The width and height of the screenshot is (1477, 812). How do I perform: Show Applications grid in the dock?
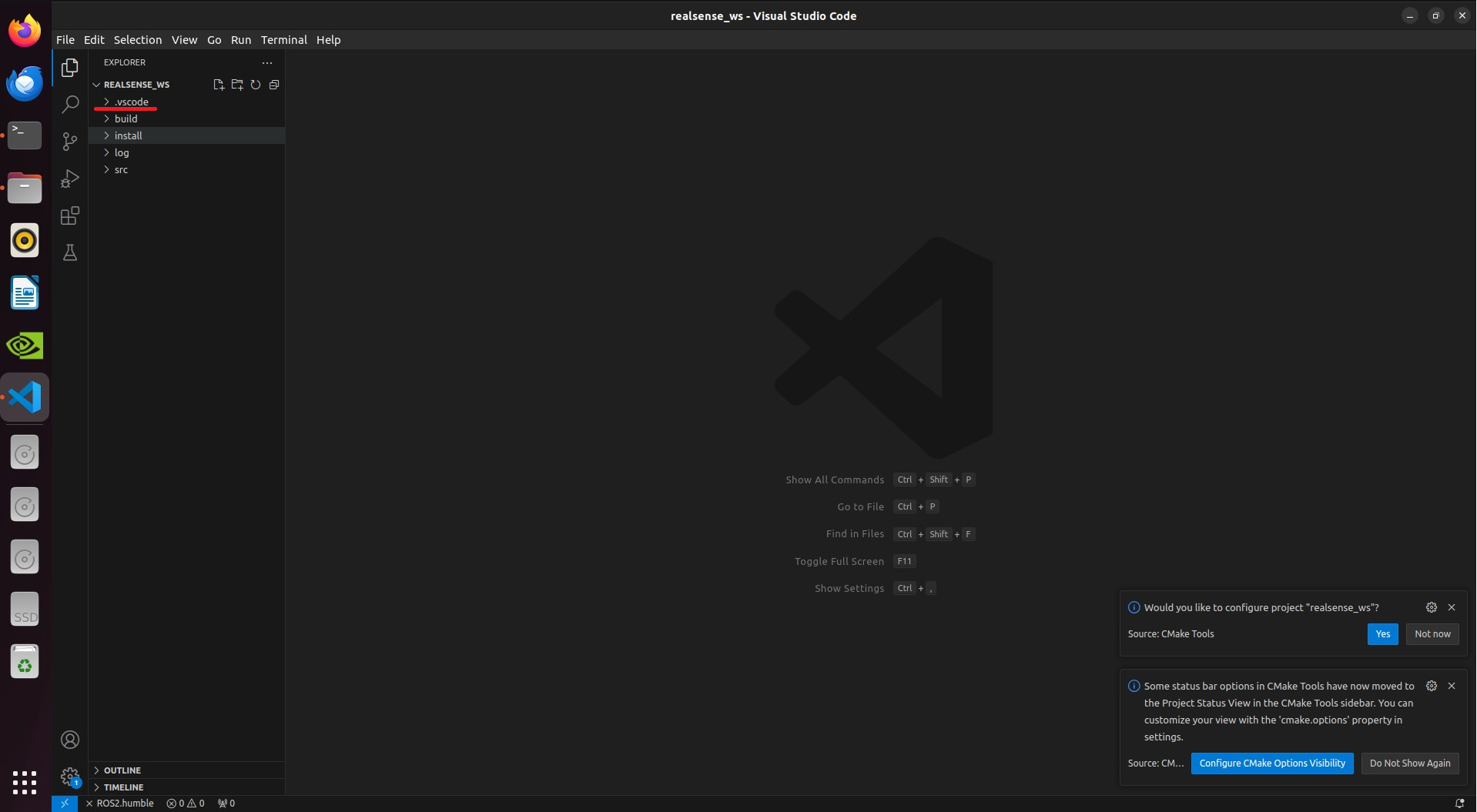(x=25, y=782)
